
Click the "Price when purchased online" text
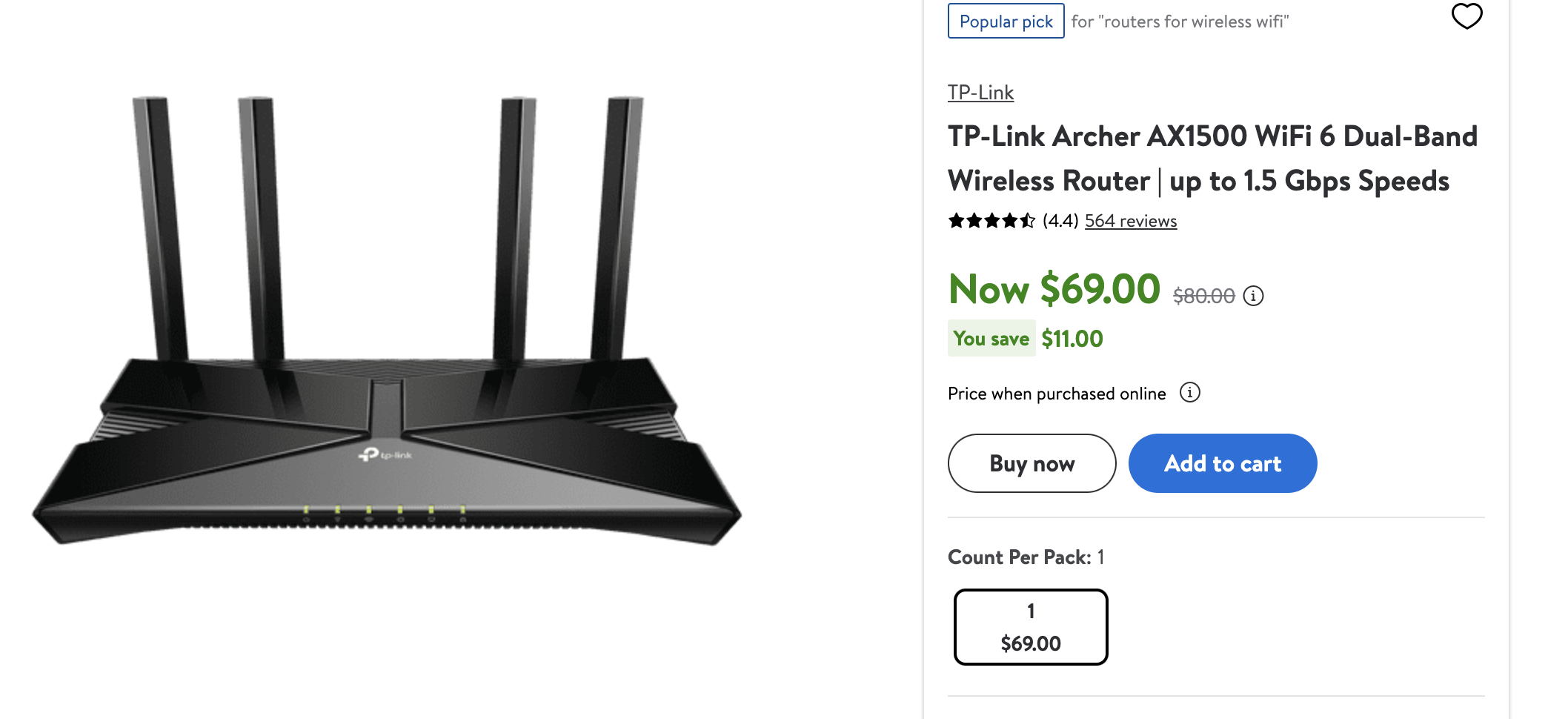[x=1057, y=394]
